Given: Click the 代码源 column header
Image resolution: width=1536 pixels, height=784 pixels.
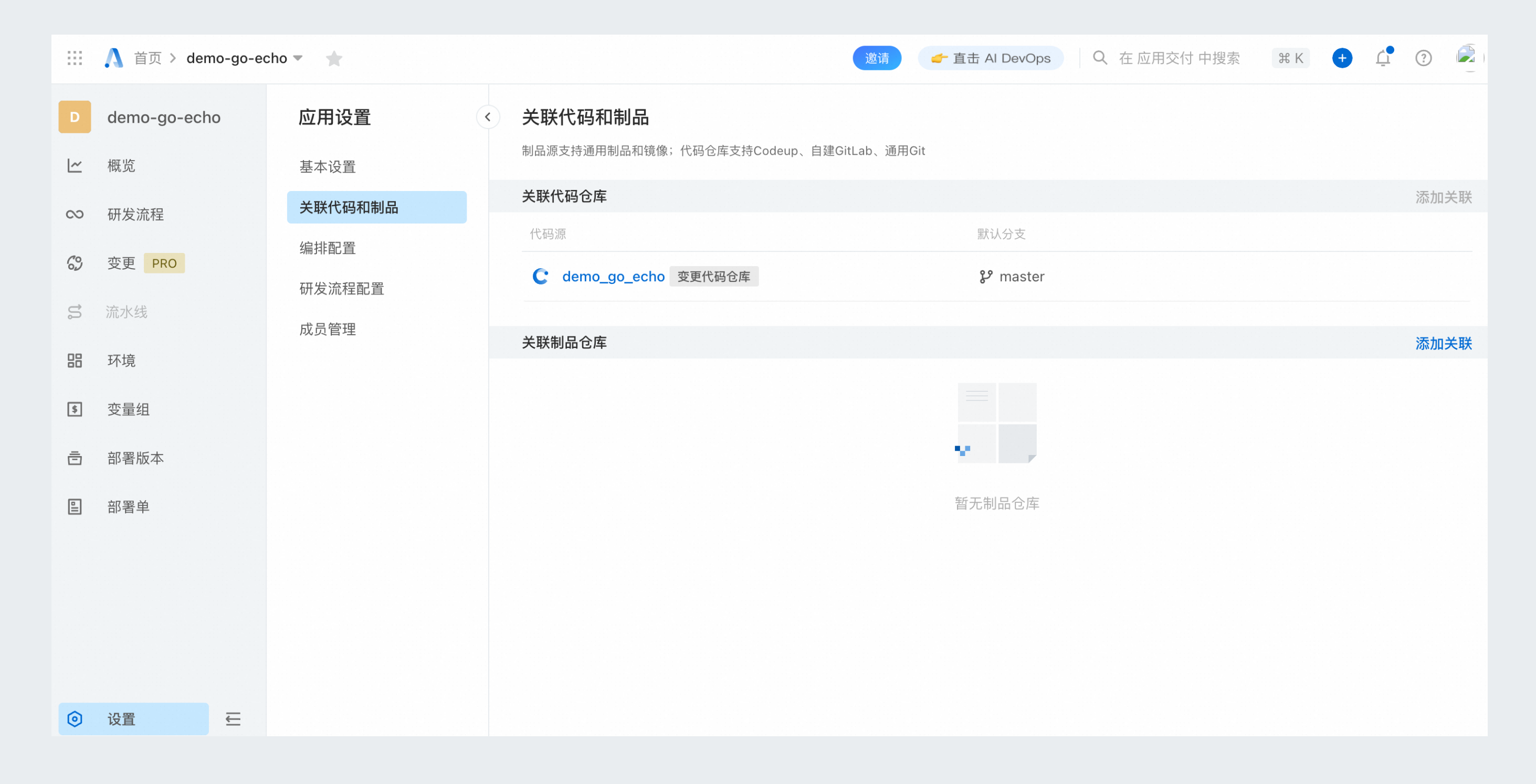Looking at the screenshot, I should pos(548,234).
